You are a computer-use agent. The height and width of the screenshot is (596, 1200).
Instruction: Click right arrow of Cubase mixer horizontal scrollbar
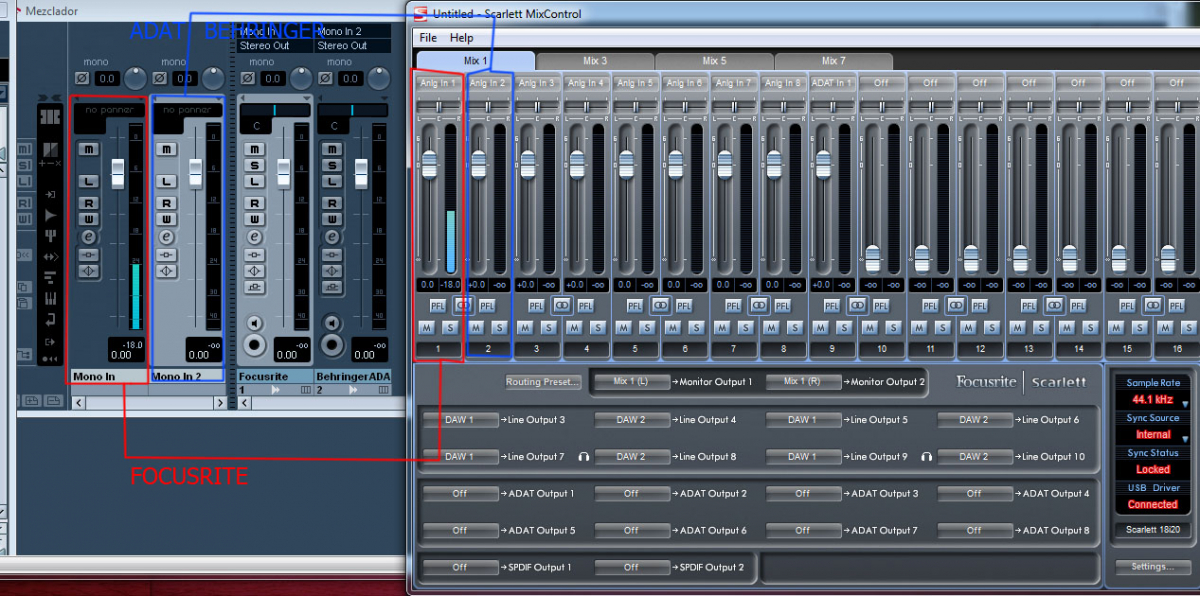coord(219,403)
